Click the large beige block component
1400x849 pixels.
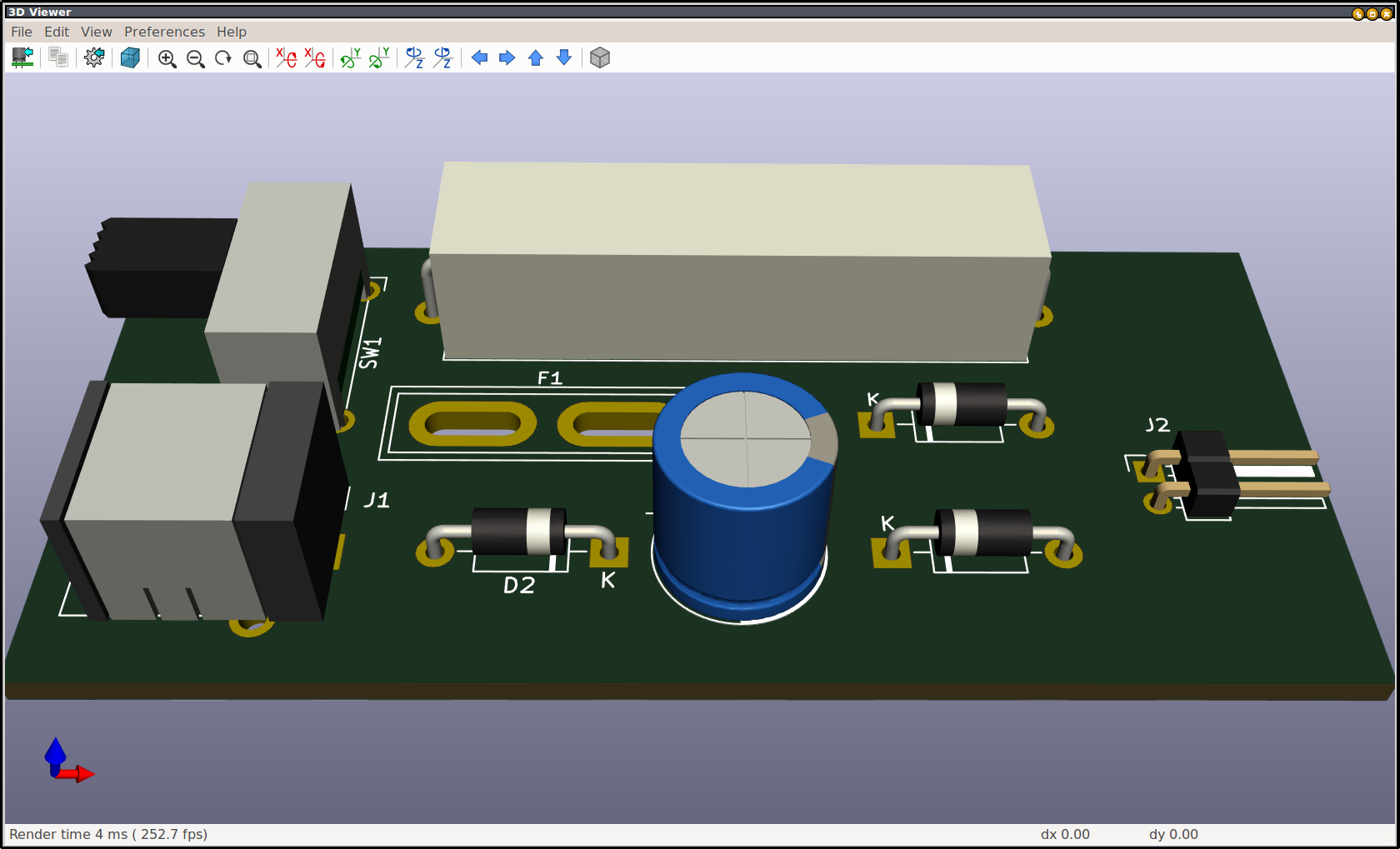click(x=740, y=262)
